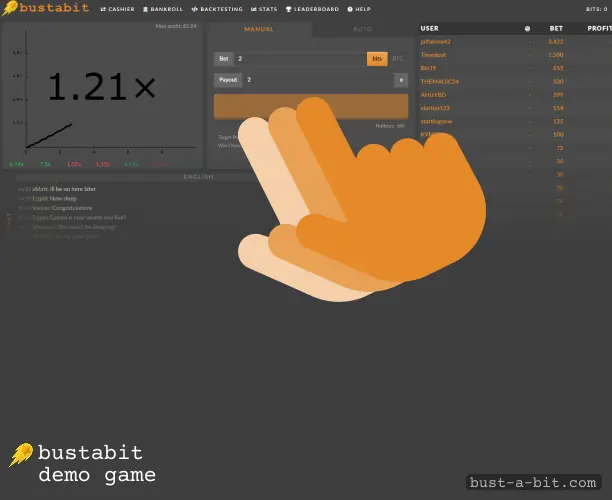612x500 pixels.
Task: Toggle the Hotkeys off setting
Action: tap(390, 126)
